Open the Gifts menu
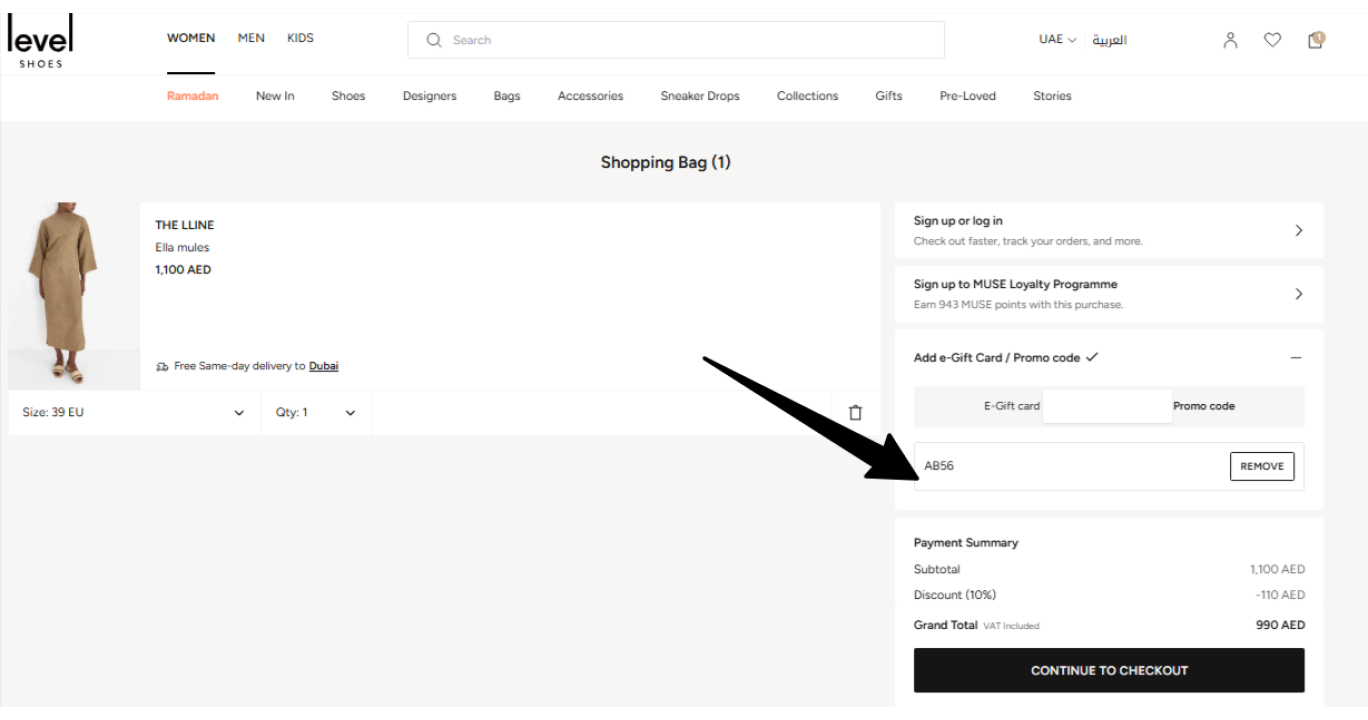Screen dimensions: 1368x720 click(888, 96)
